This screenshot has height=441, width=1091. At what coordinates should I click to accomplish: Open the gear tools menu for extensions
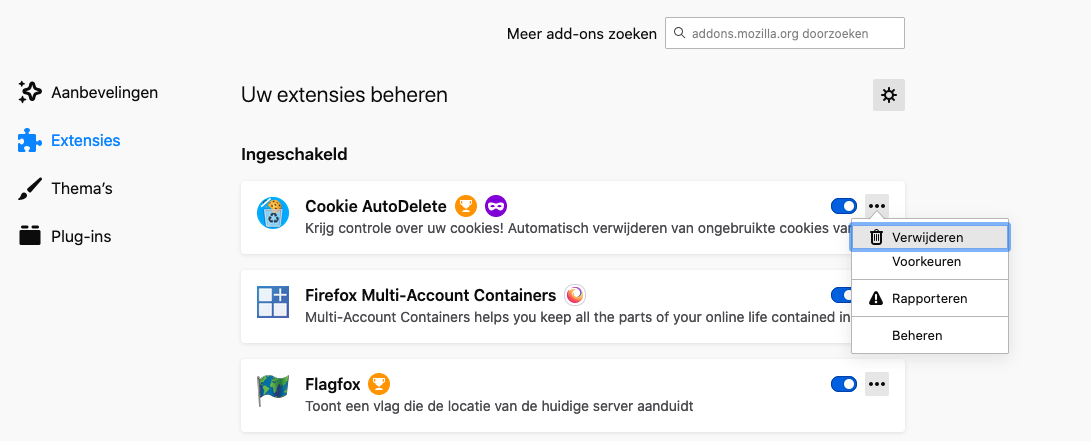(888, 95)
